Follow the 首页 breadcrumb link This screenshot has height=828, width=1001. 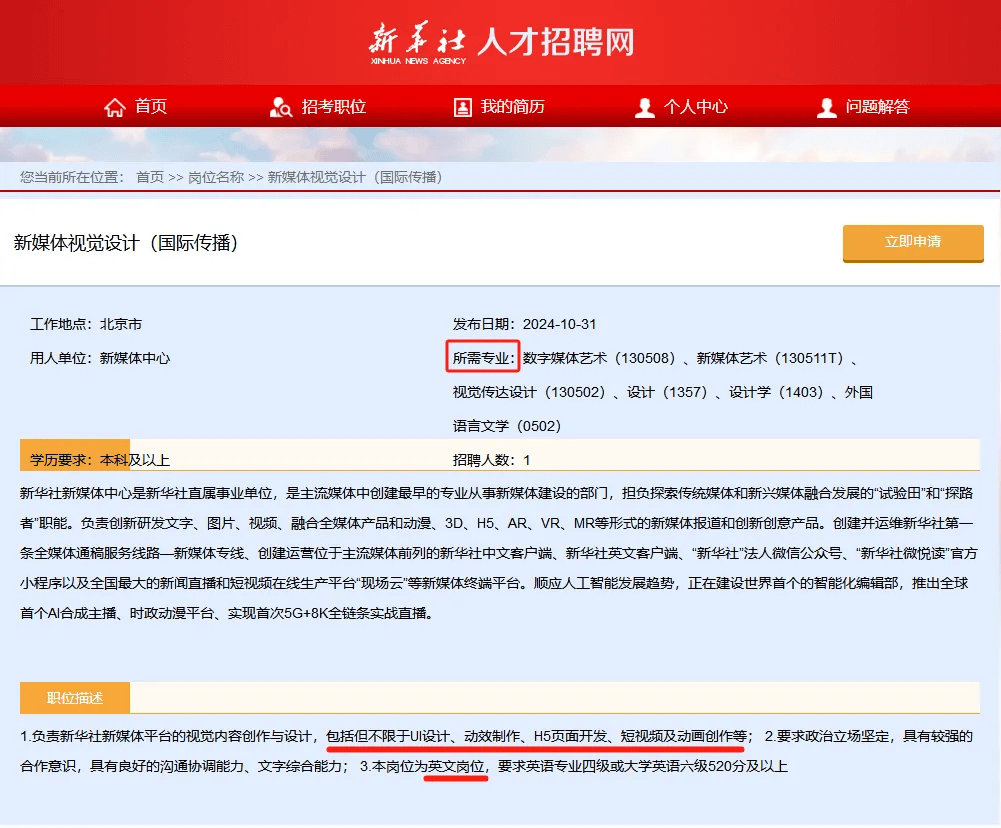pos(150,177)
